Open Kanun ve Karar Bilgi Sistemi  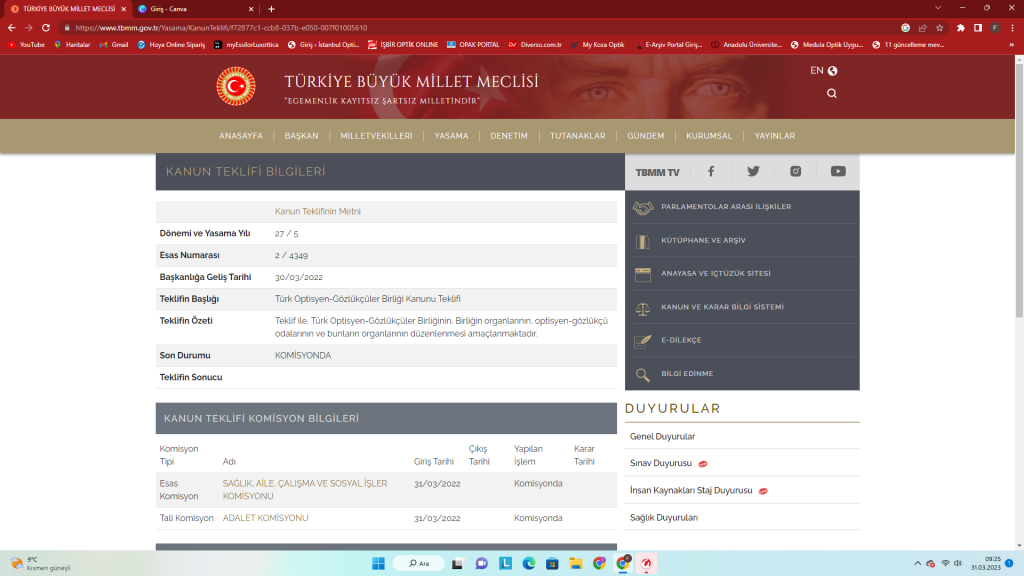pyautogui.click(x=722, y=307)
